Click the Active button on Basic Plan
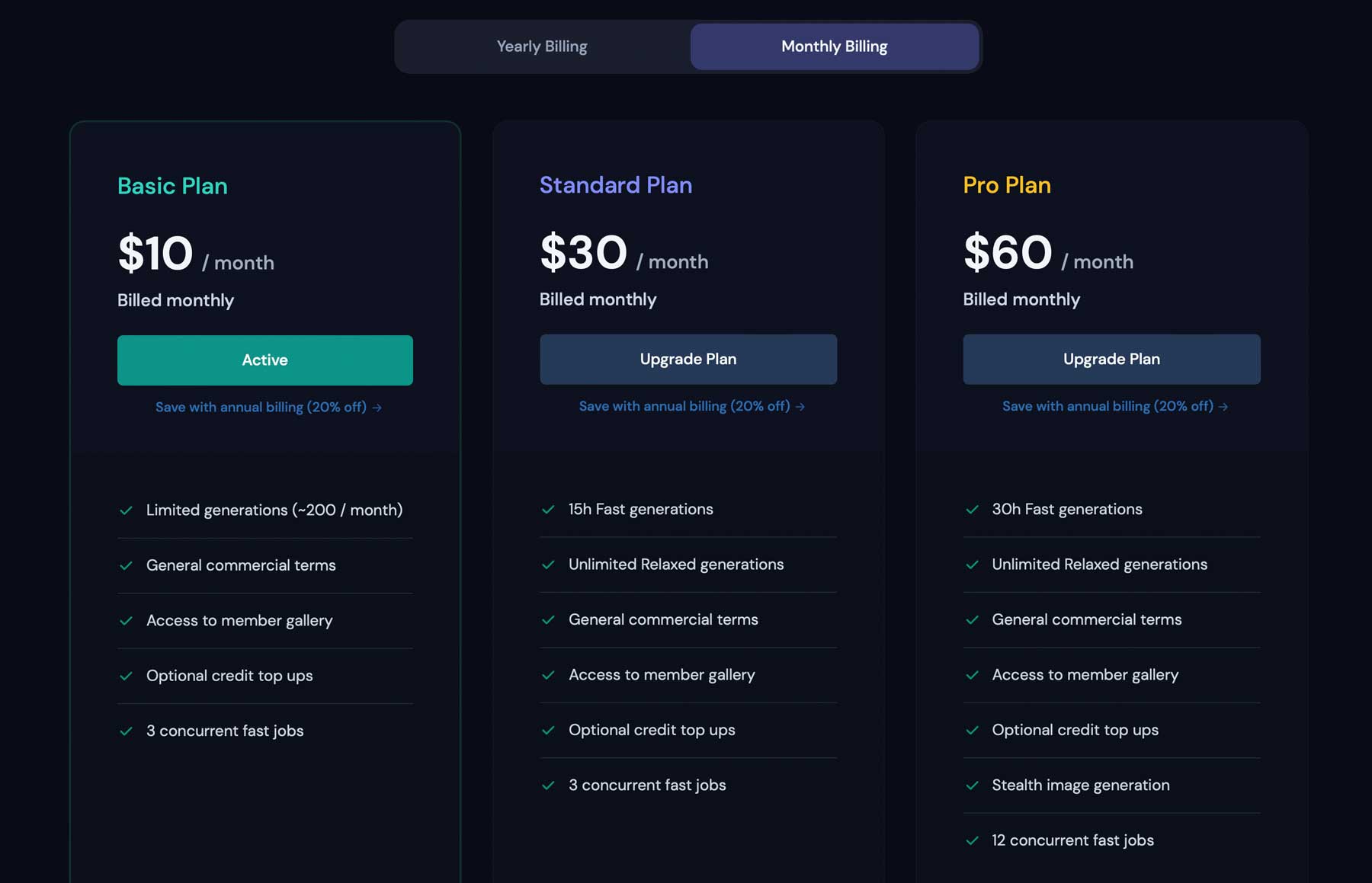 264,360
